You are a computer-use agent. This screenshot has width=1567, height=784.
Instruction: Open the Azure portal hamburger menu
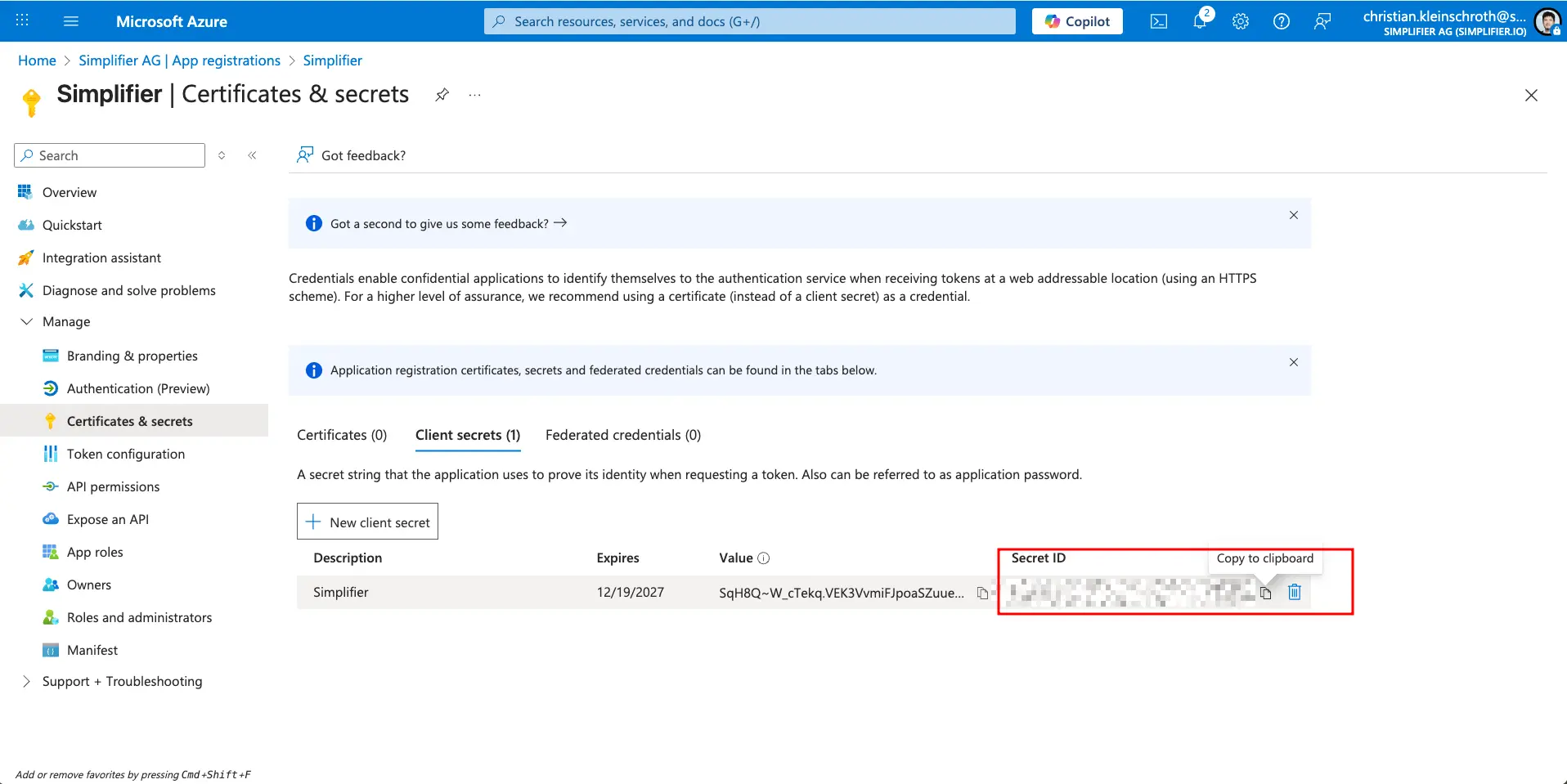[71, 21]
